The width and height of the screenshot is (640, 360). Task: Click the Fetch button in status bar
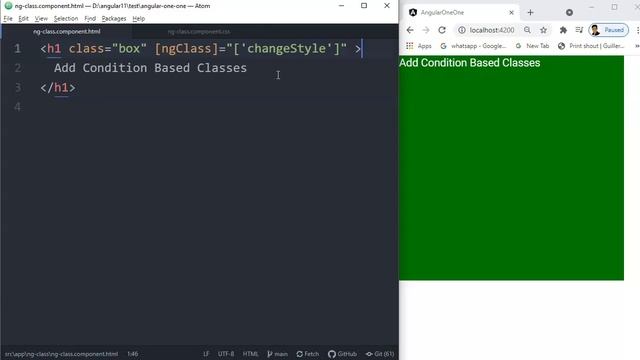click(x=308, y=354)
